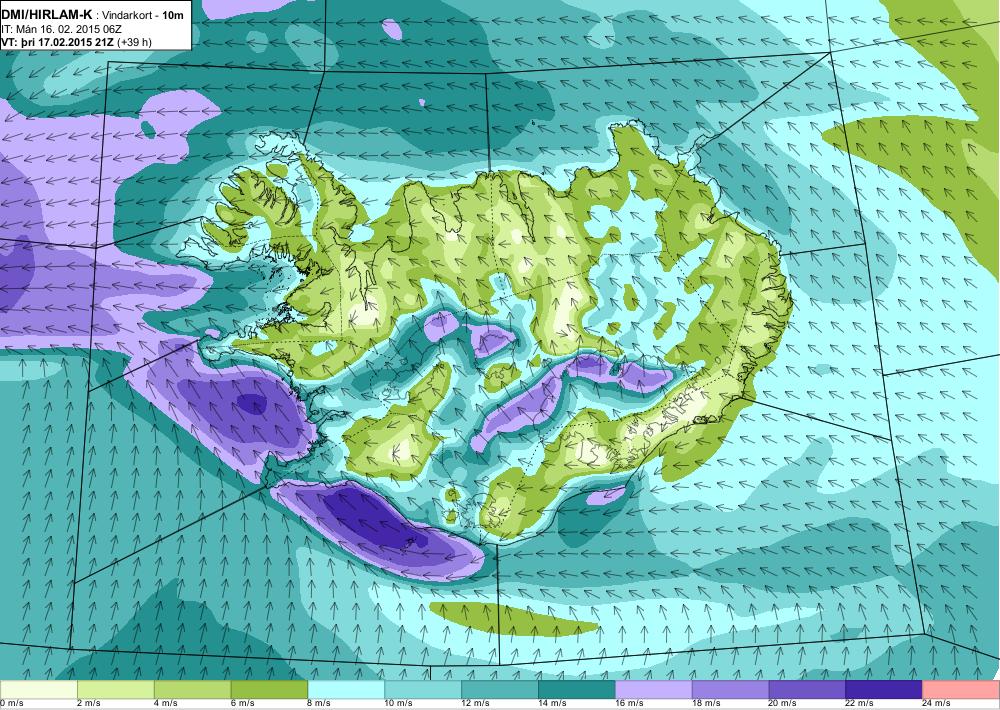
Task: Select the yellow-green 4–6 m/s legend swatch
Action: click(x=193, y=690)
